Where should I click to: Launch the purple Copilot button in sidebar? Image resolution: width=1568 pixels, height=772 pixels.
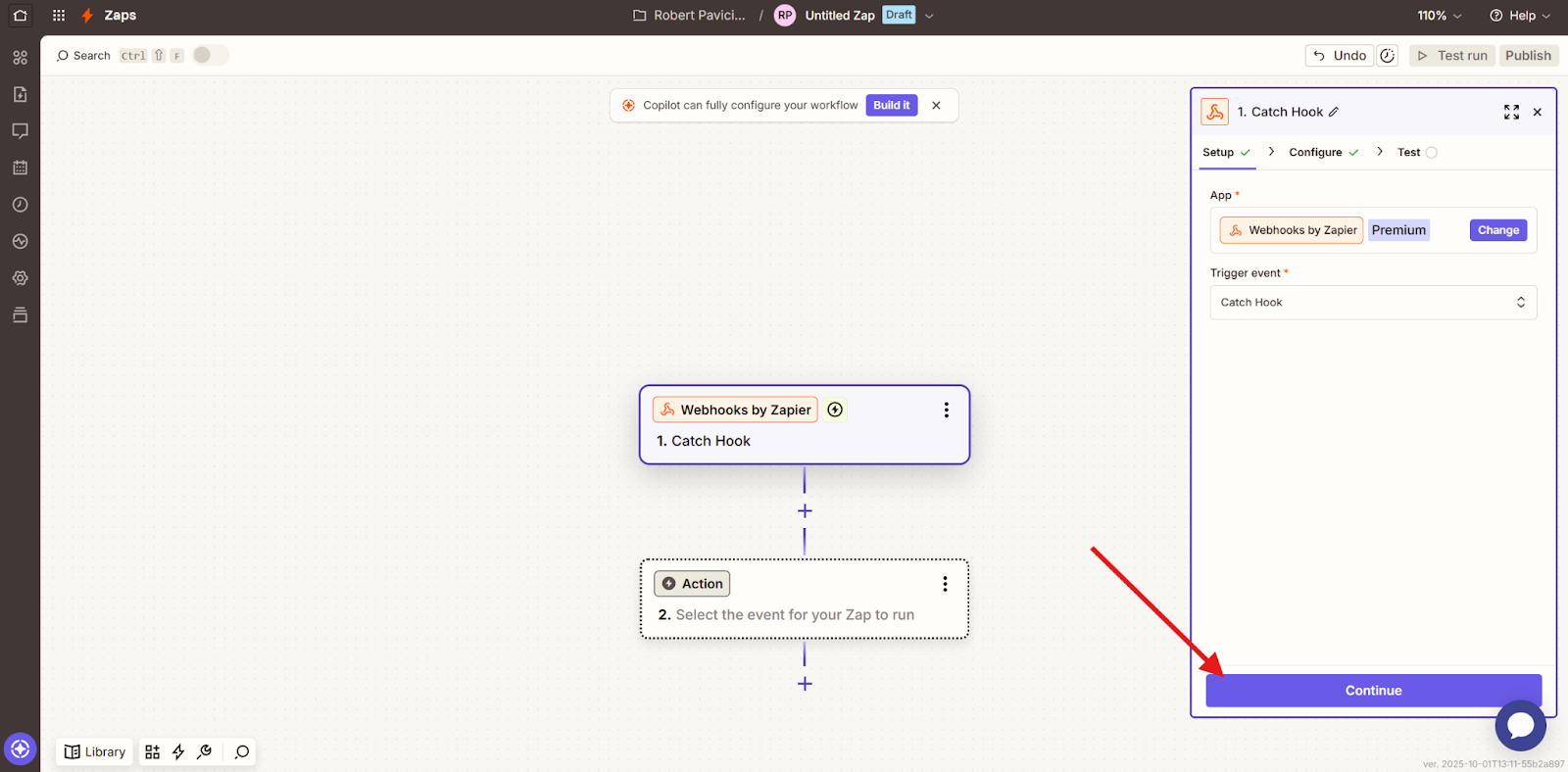pos(20,749)
